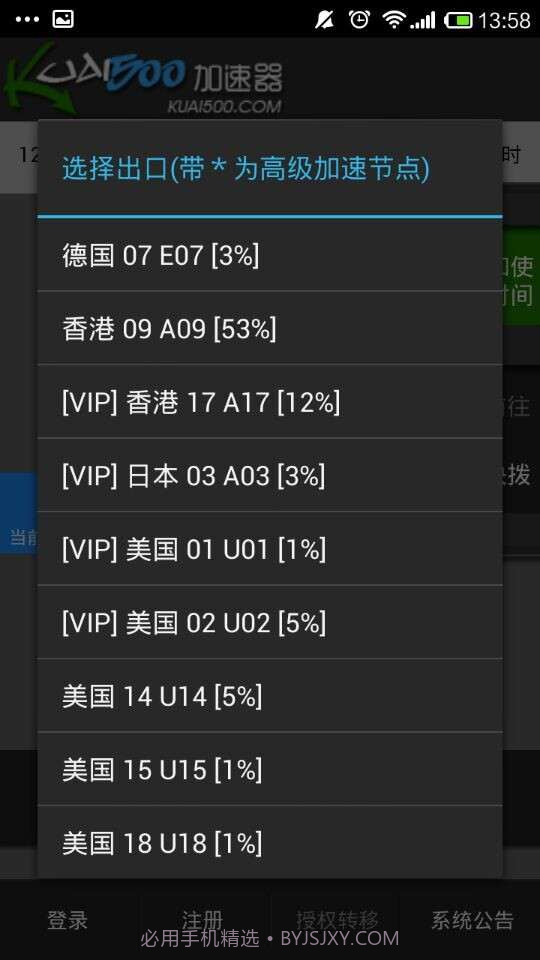
Task: Choose [VIP] 日本 03 A03 node
Action: pos(270,475)
